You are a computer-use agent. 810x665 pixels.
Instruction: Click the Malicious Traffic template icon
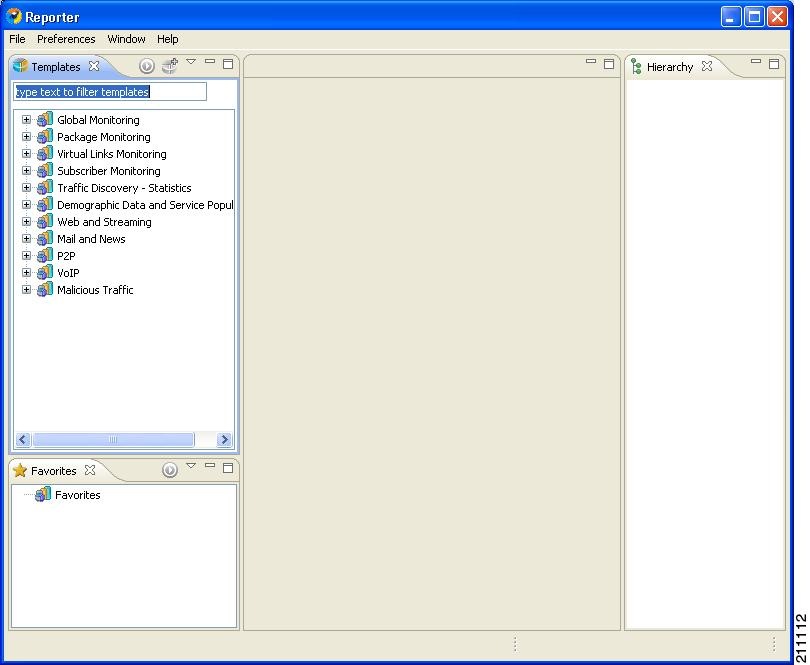44,289
